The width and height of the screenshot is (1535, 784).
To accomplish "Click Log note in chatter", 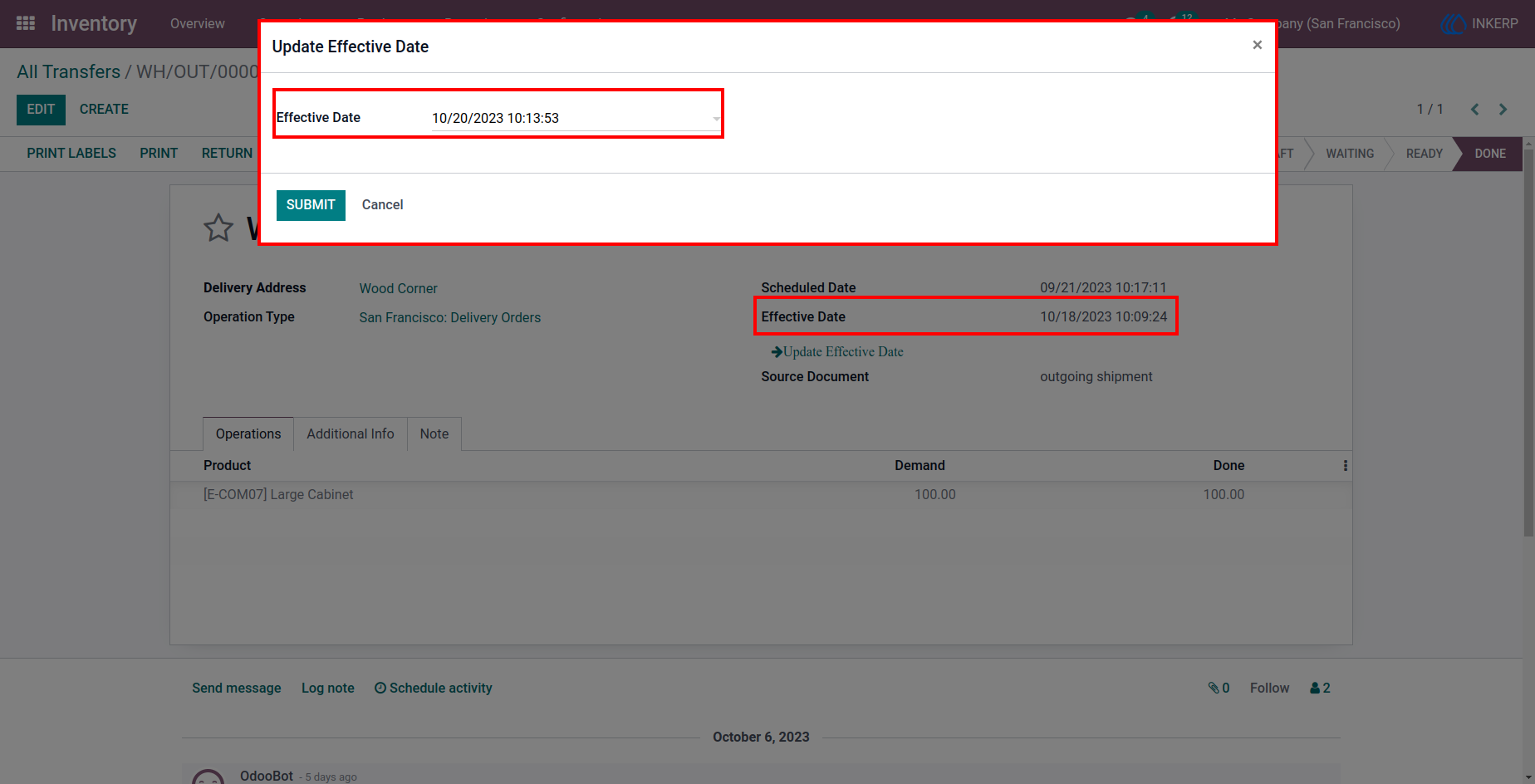I will [328, 688].
